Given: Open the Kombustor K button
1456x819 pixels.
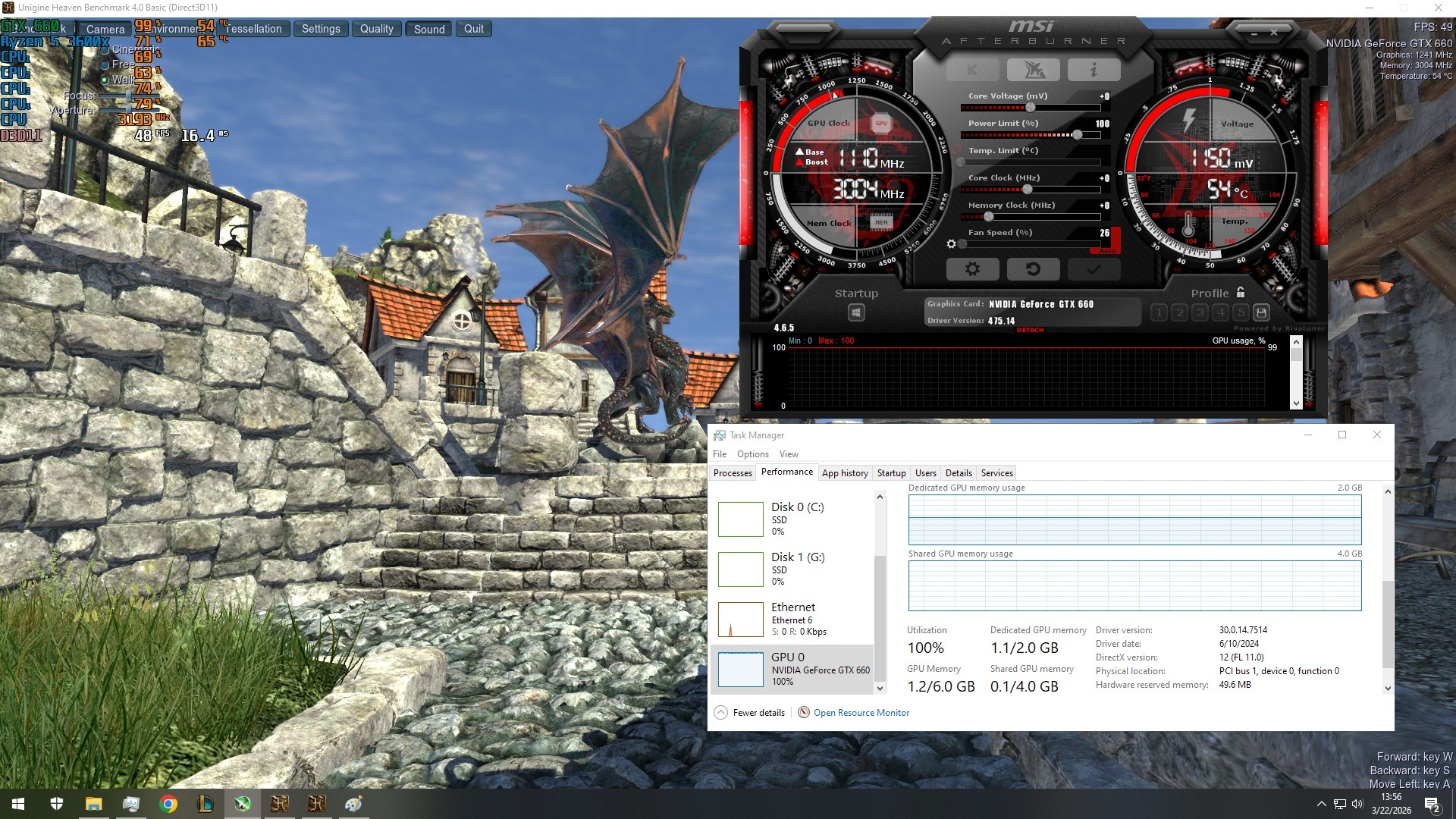Looking at the screenshot, I should click(972, 71).
